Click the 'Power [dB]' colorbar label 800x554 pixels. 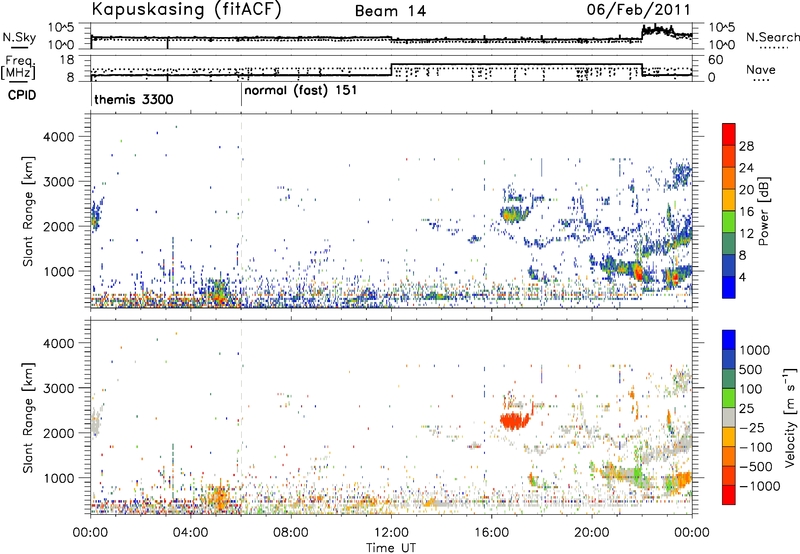coord(763,211)
